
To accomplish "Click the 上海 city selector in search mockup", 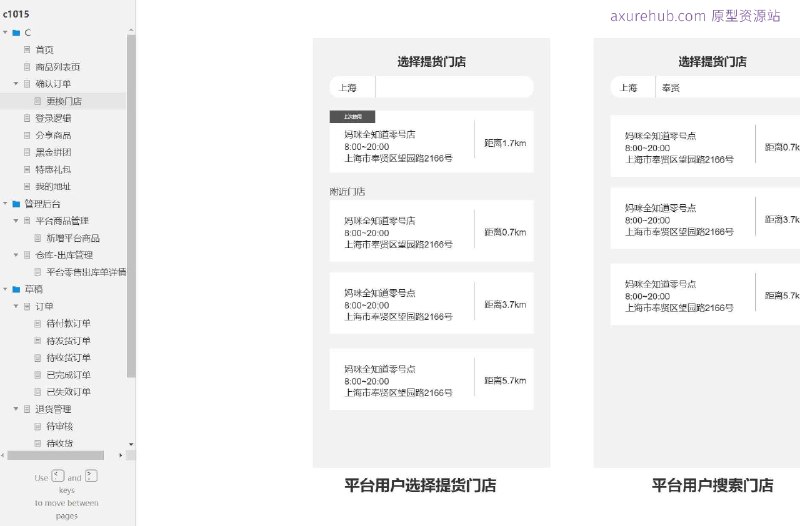I will click(633, 87).
